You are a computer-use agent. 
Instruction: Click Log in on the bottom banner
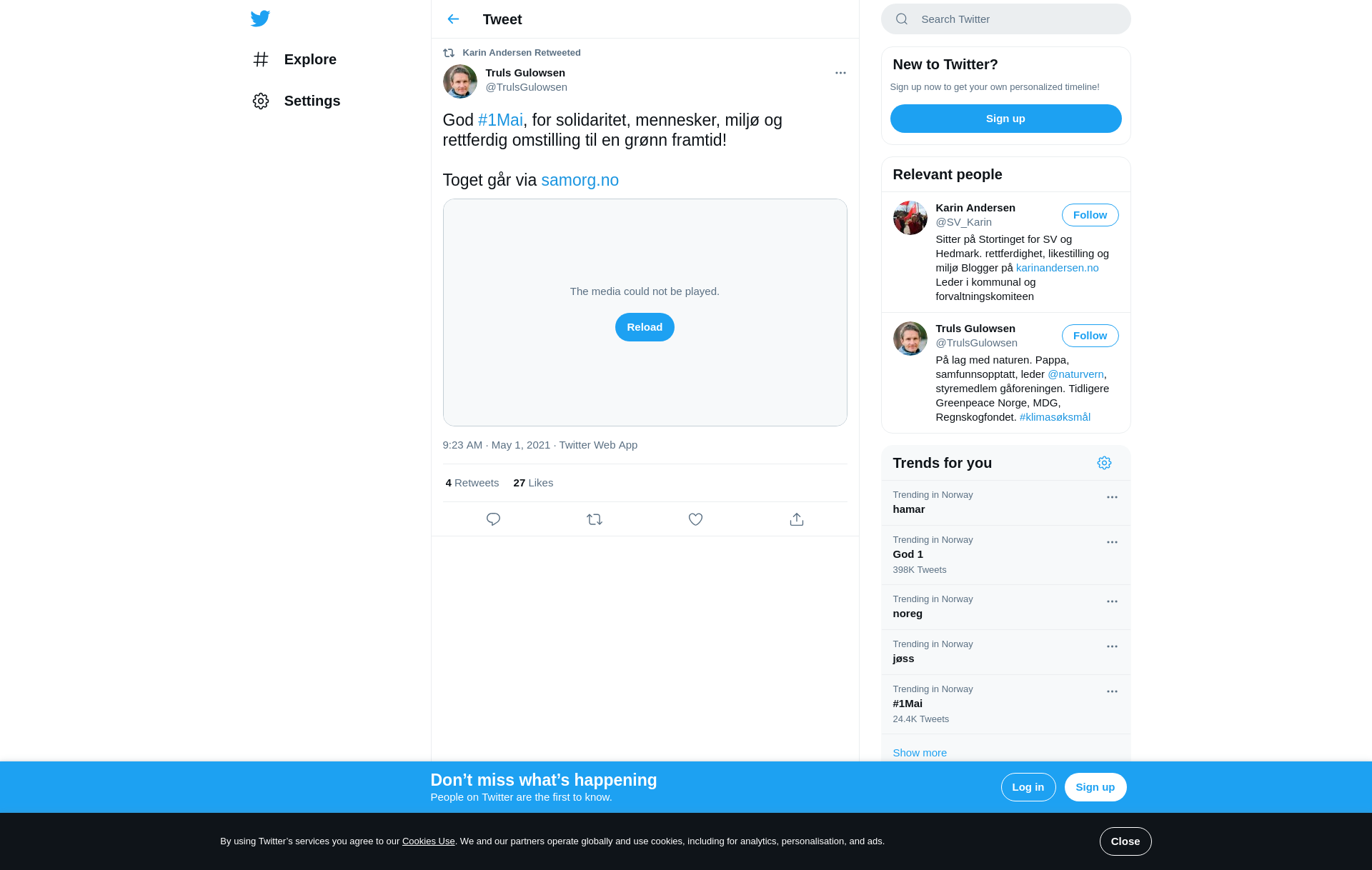coord(1028,787)
